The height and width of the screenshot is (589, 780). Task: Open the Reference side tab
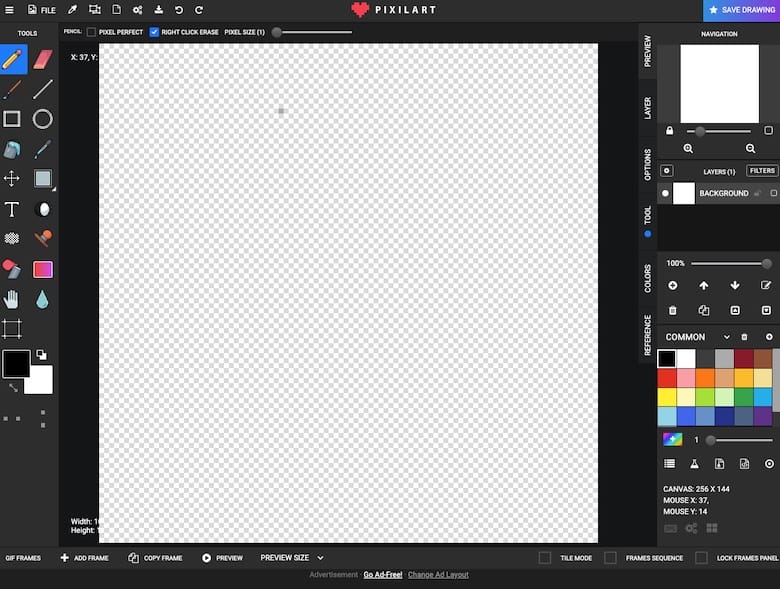(x=647, y=335)
